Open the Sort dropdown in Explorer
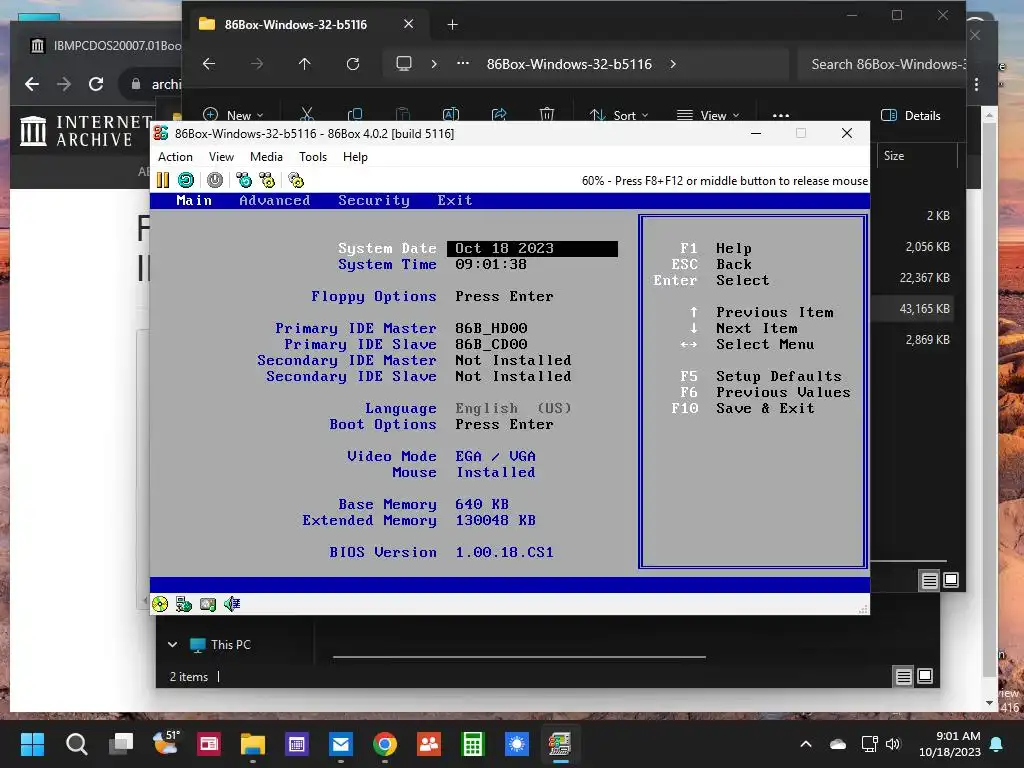This screenshot has width=1024, height=768. click(x=618, y=115)
